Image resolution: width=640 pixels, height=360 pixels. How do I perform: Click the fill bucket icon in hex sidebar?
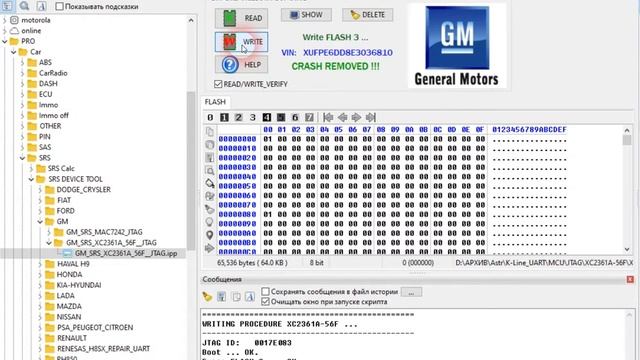click(x=209, y=183)
